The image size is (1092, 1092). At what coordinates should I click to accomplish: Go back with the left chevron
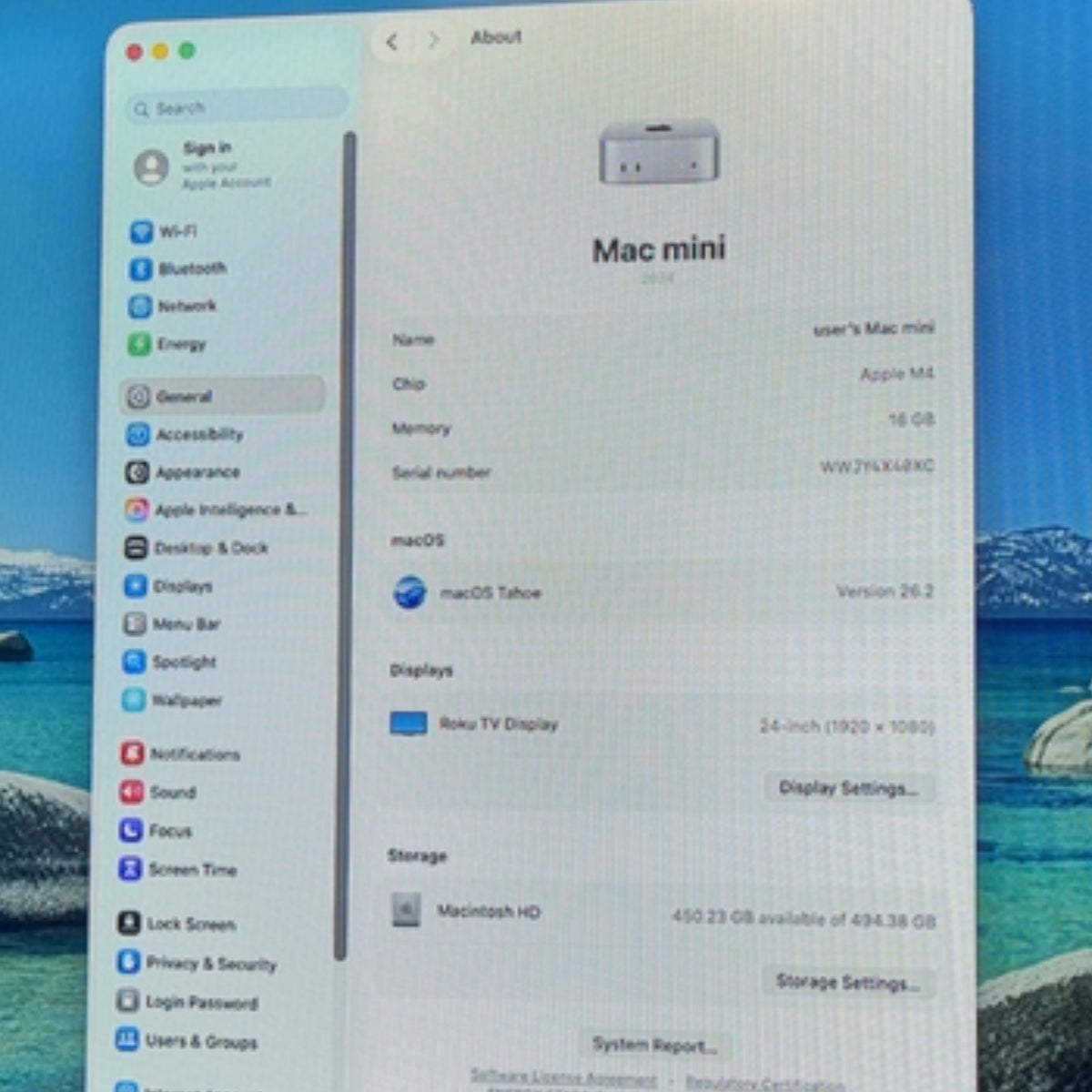[392, 42]
